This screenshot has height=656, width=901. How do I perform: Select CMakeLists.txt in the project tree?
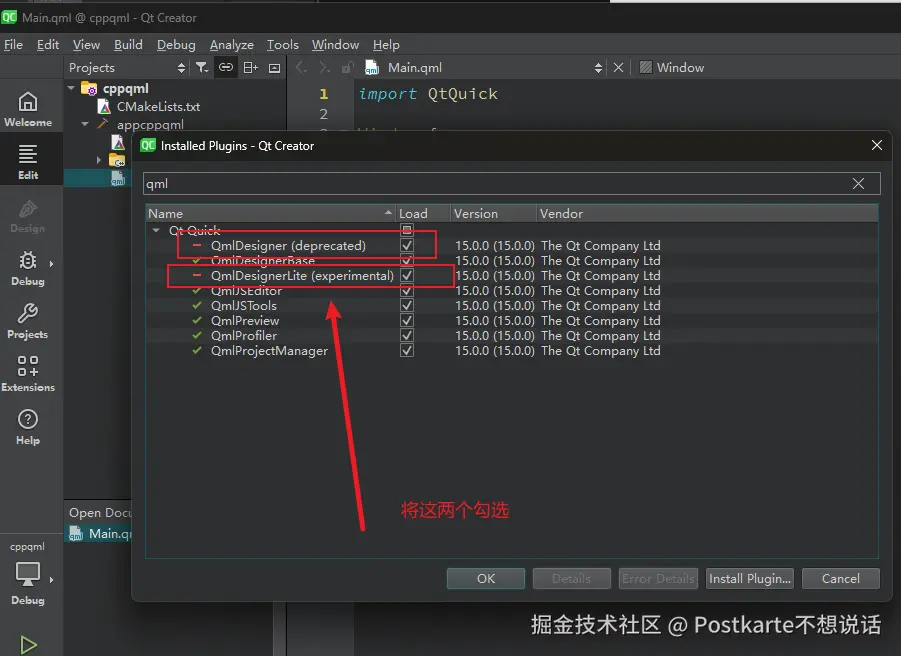pyautogui.click(x=159, y=106)
